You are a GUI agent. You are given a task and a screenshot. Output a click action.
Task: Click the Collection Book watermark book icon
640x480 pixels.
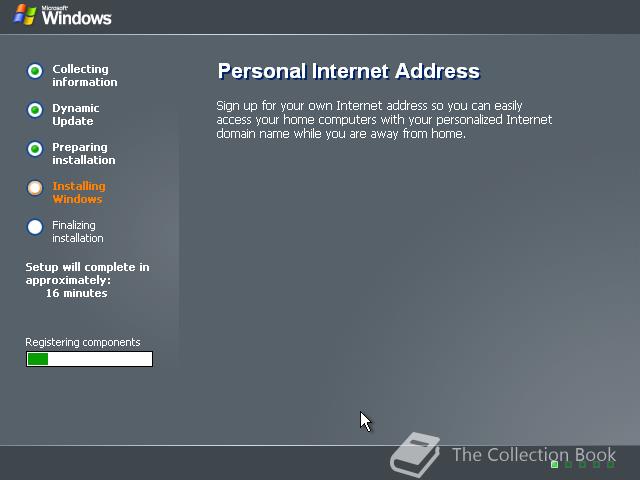(415, 455)
